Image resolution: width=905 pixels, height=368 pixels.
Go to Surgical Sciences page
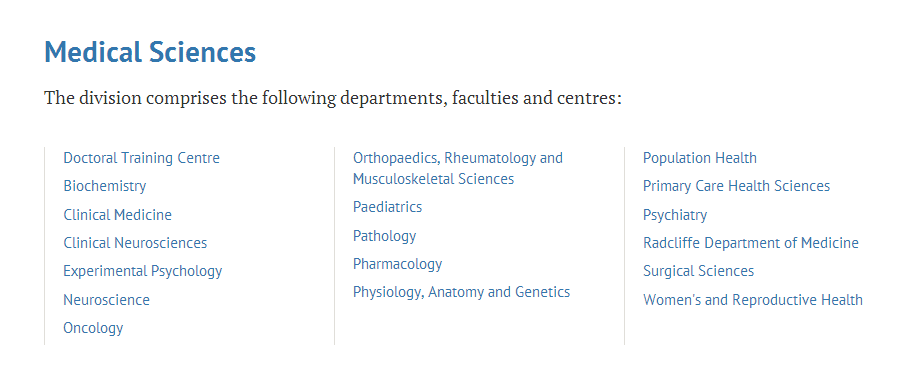(698, 271)
